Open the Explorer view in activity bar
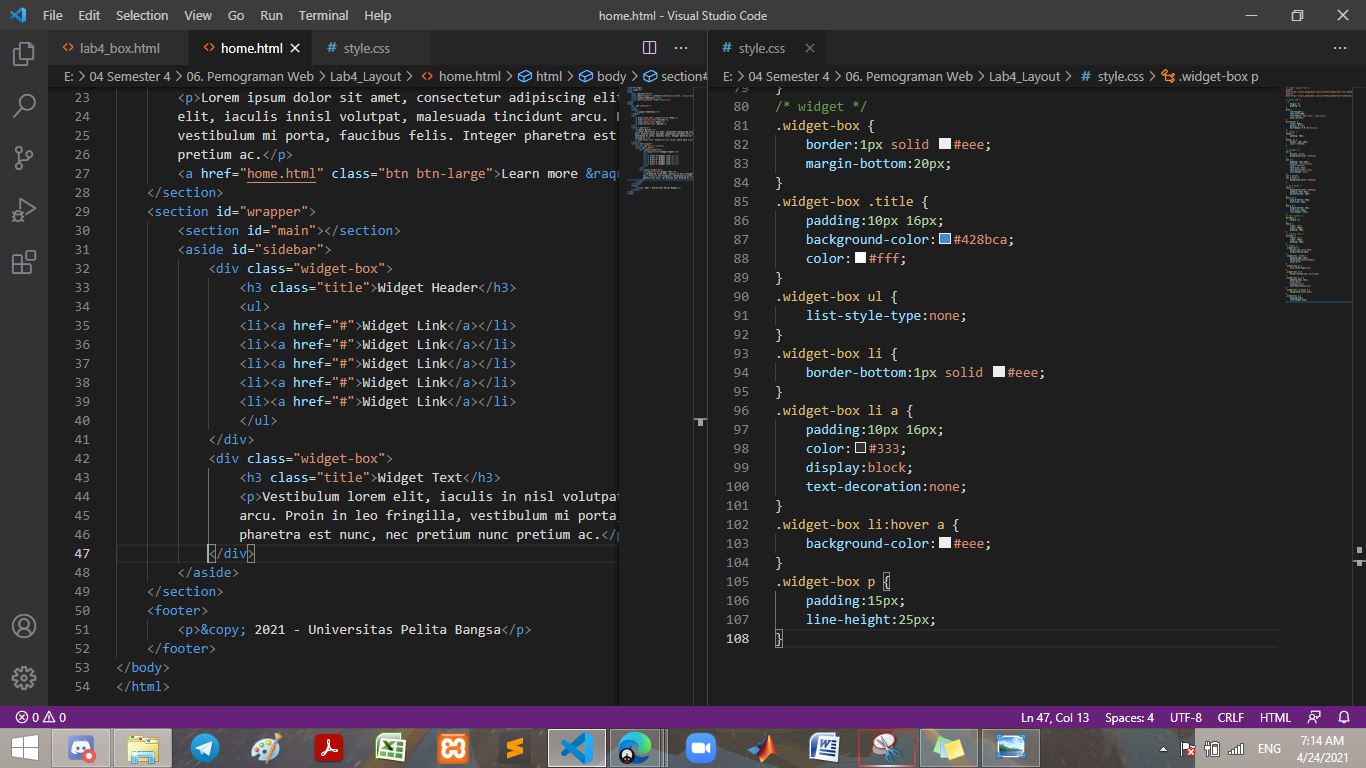Viewport: 1366px width, 768px height. [24, 54]
